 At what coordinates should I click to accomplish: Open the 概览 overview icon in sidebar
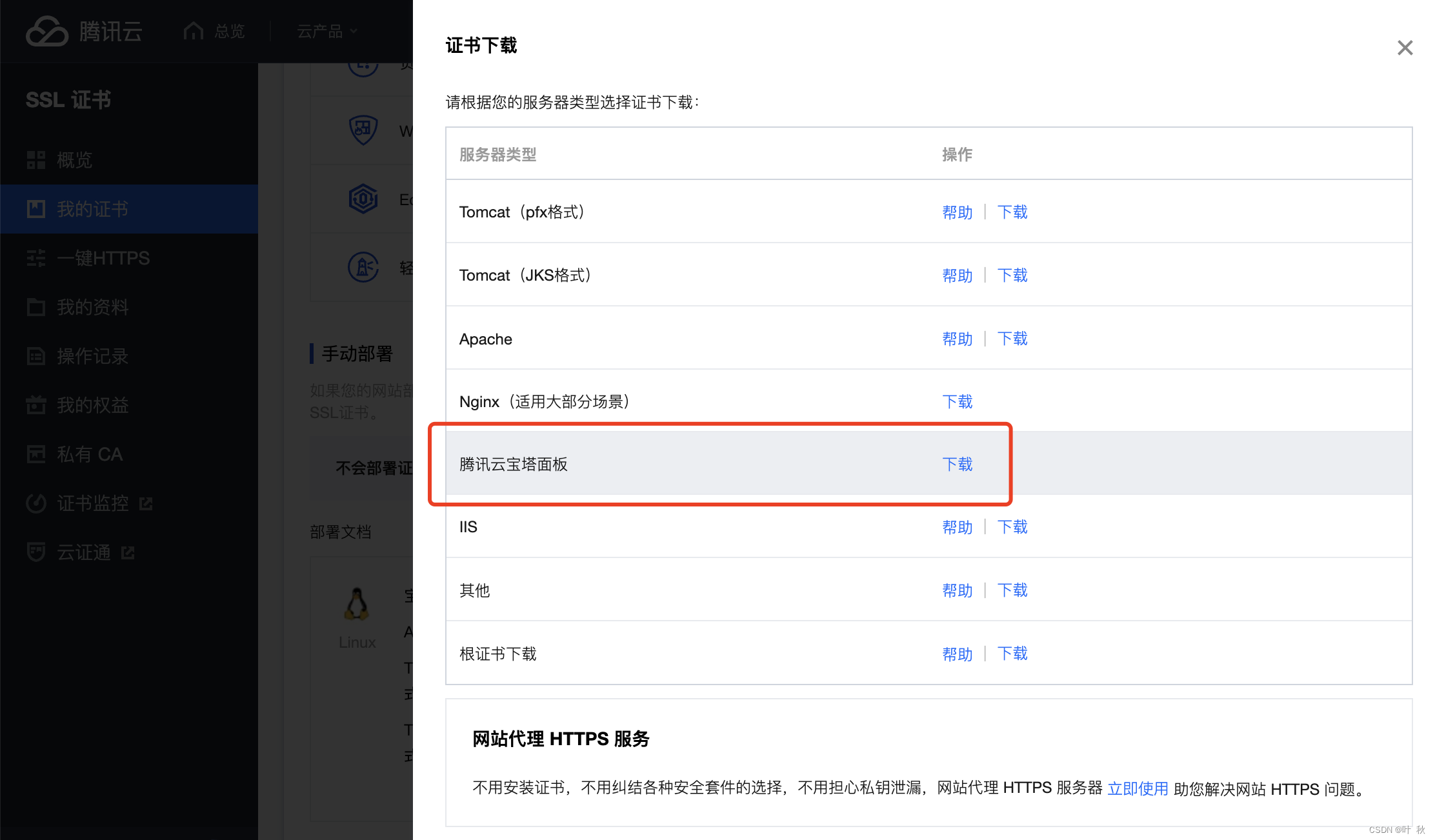[36, 159]
